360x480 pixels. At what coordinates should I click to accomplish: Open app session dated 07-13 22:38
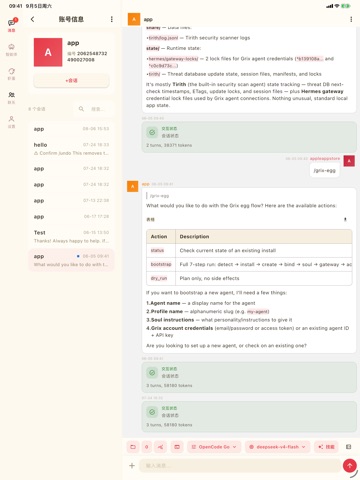tap(71, 200)
